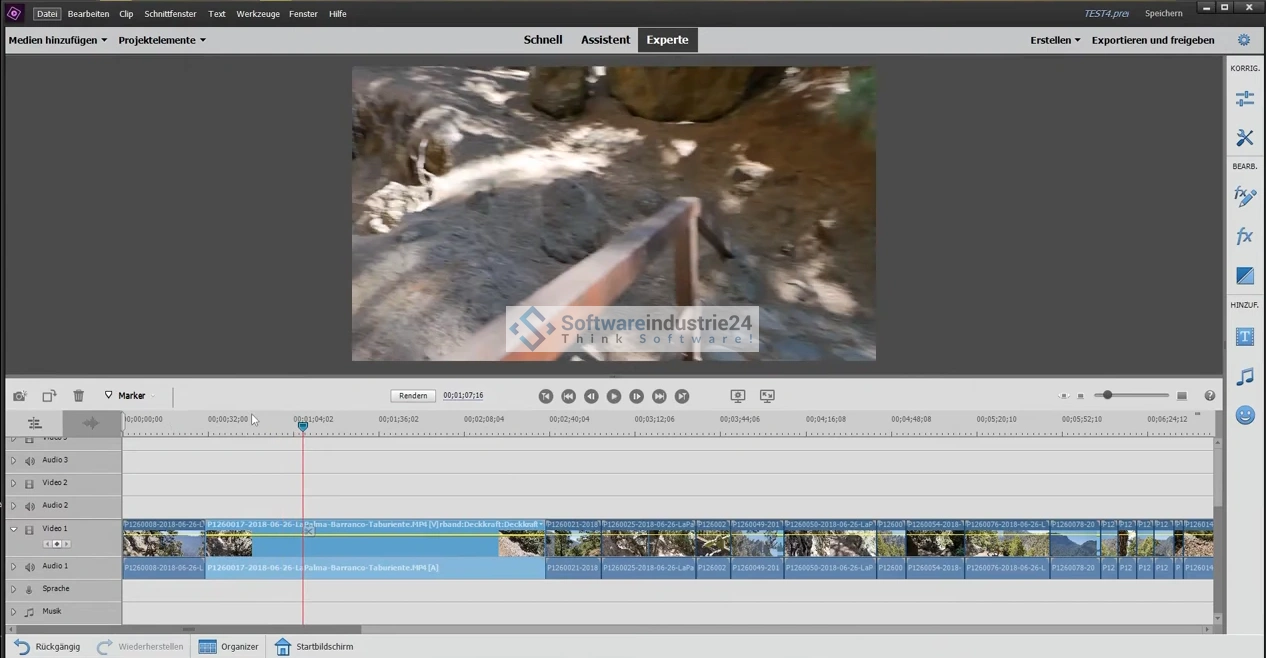
Task: Click Exportieren und freigeben
Action: tap(1152, 40)
